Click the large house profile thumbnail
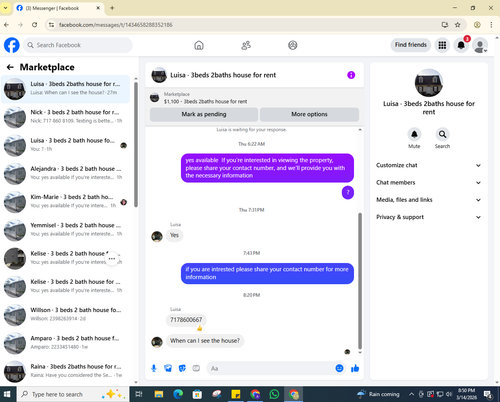Screen dimensions: 500x402 click(x=429, y=83)
